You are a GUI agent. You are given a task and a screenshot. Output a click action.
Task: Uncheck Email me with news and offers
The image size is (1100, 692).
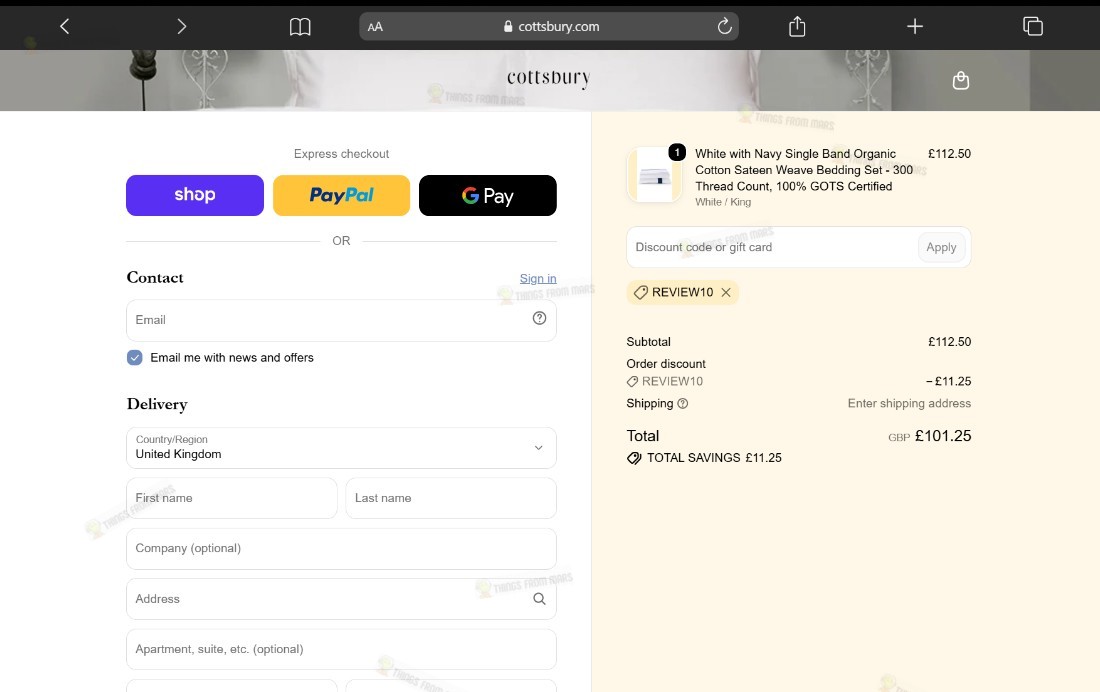tap(135, 358)
